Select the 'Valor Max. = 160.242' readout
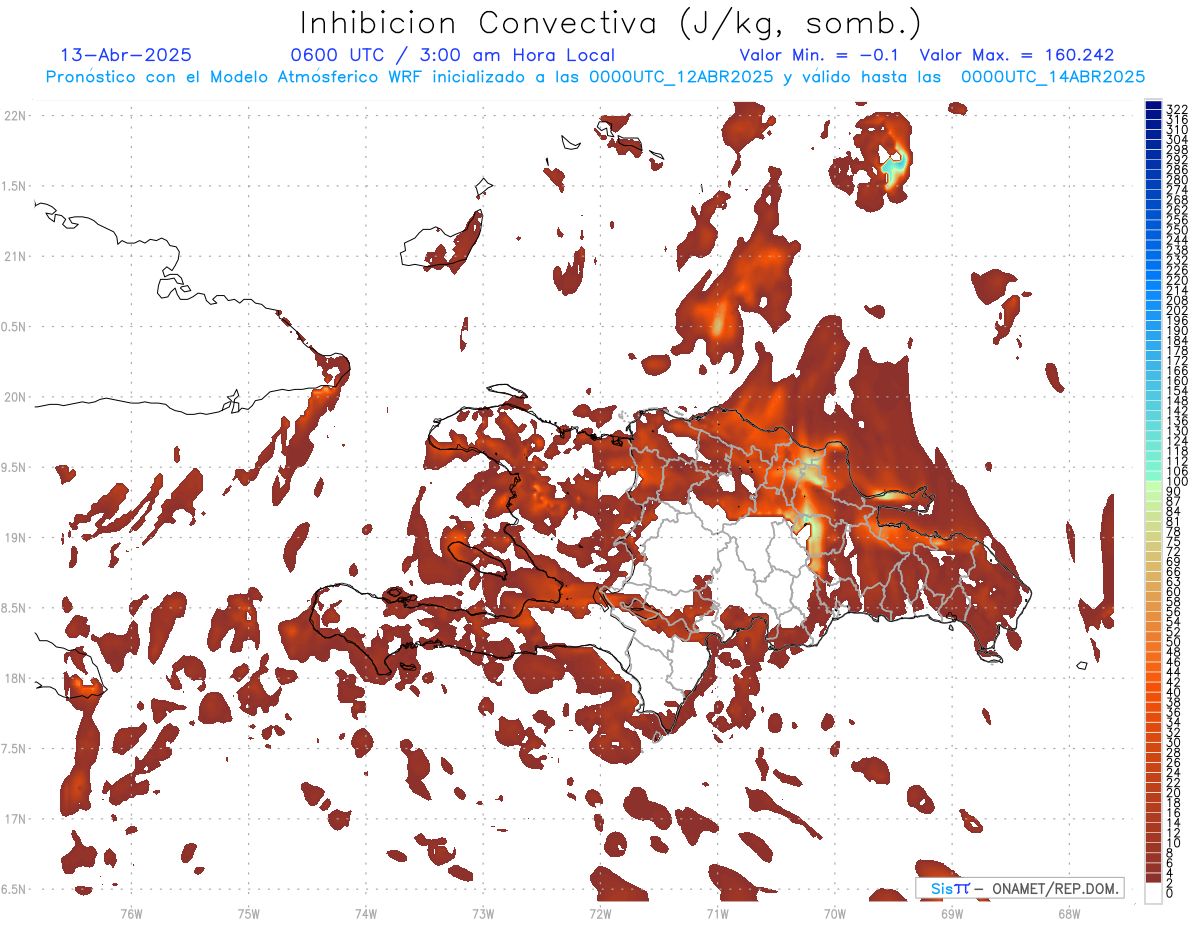This screenshot has height=927, width=1200. click(x=1017, y=55)
